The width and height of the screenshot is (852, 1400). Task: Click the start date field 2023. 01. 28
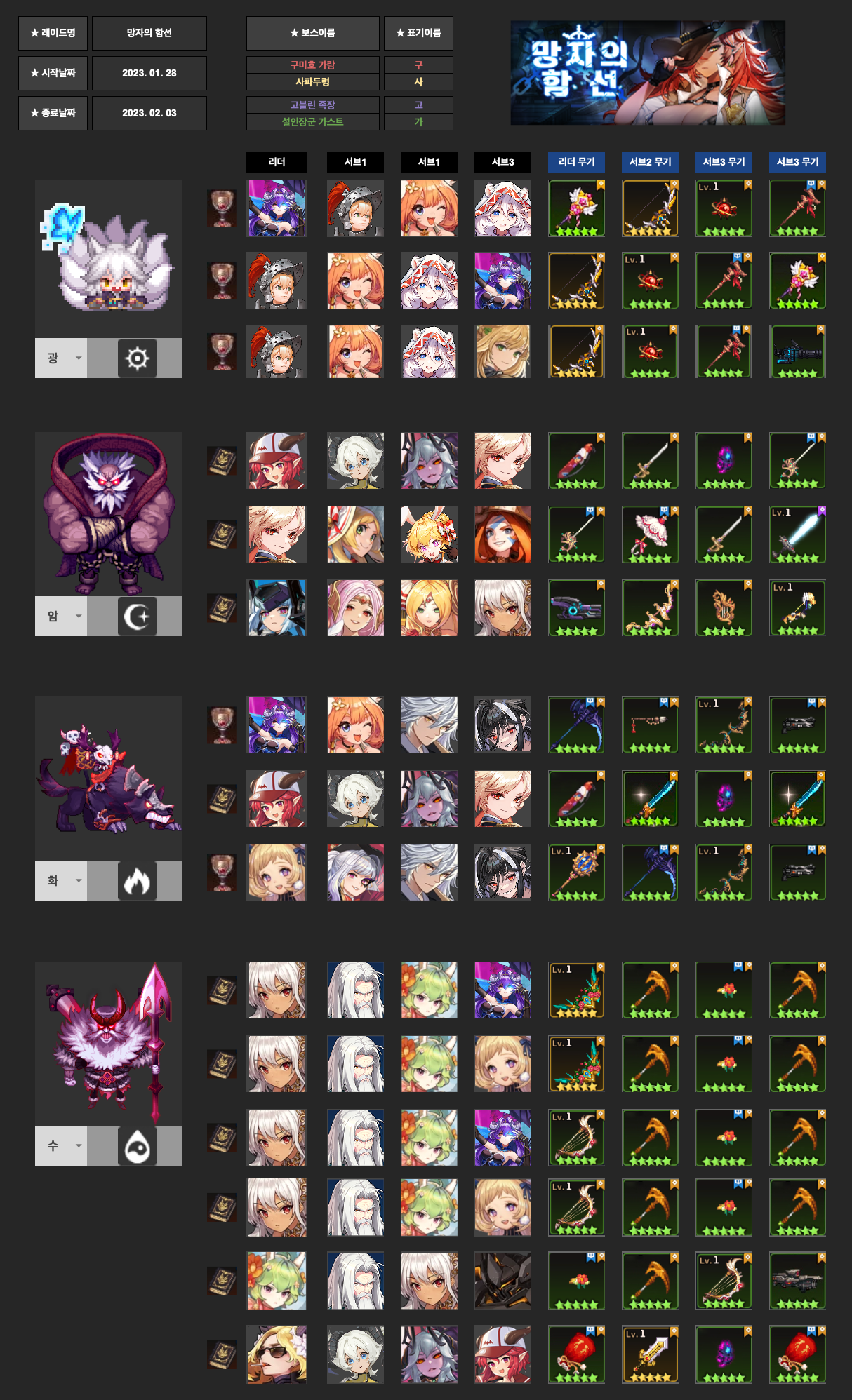tap(149, 73)
